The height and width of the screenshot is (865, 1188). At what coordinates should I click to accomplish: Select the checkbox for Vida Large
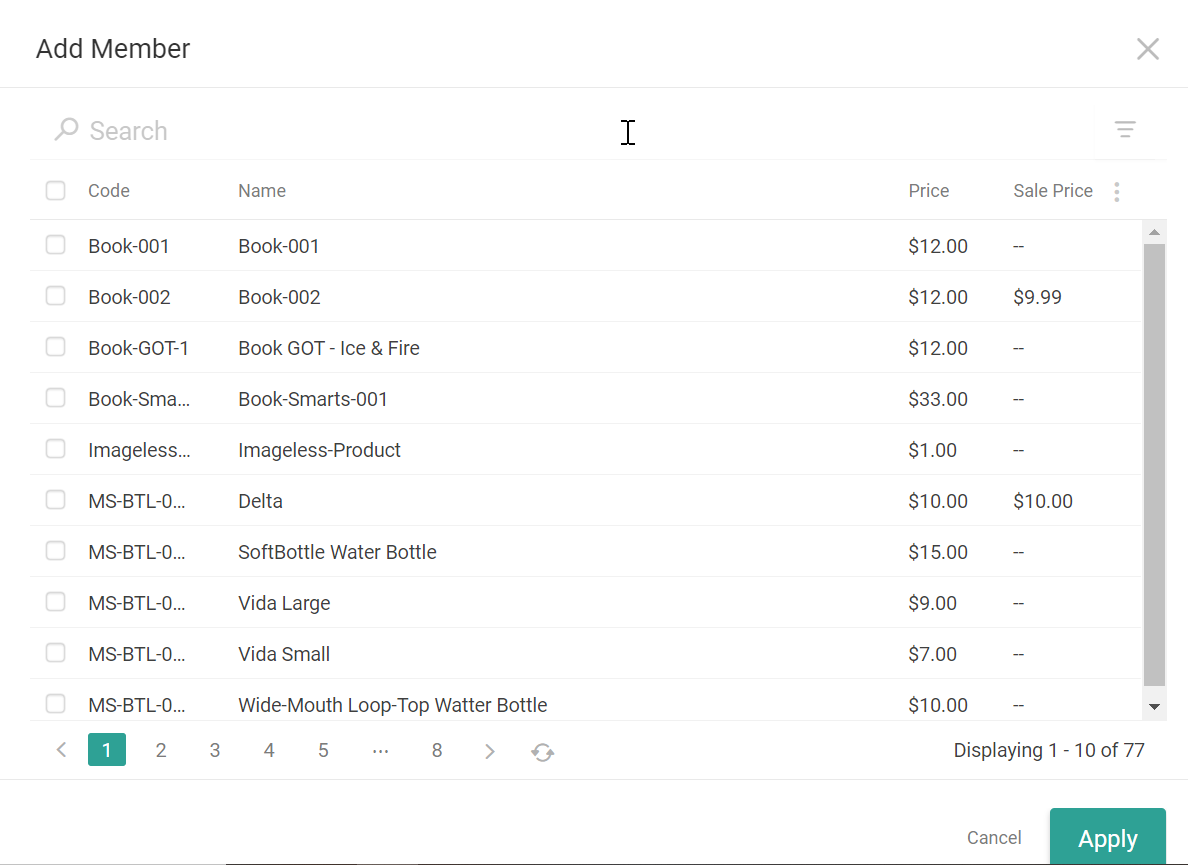point(55,601)
